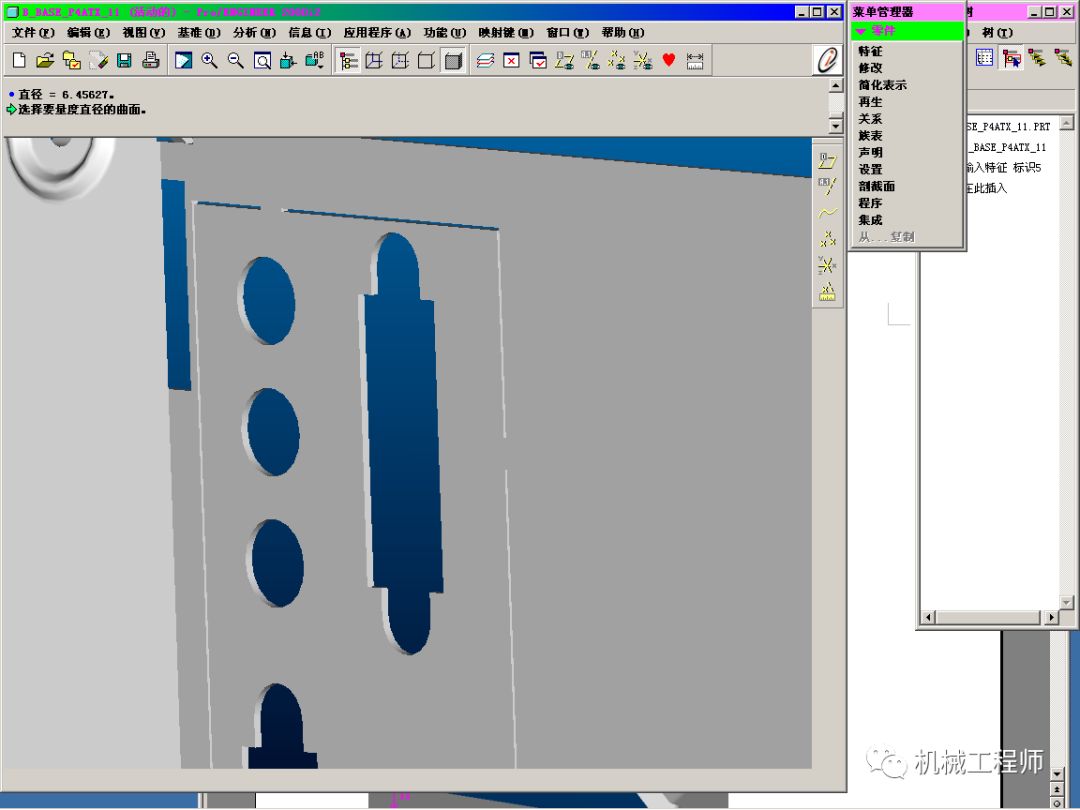Open the 树 menu in model tree window
The width and height of the screenshot is (1080, 810).
tap(997, 32)
